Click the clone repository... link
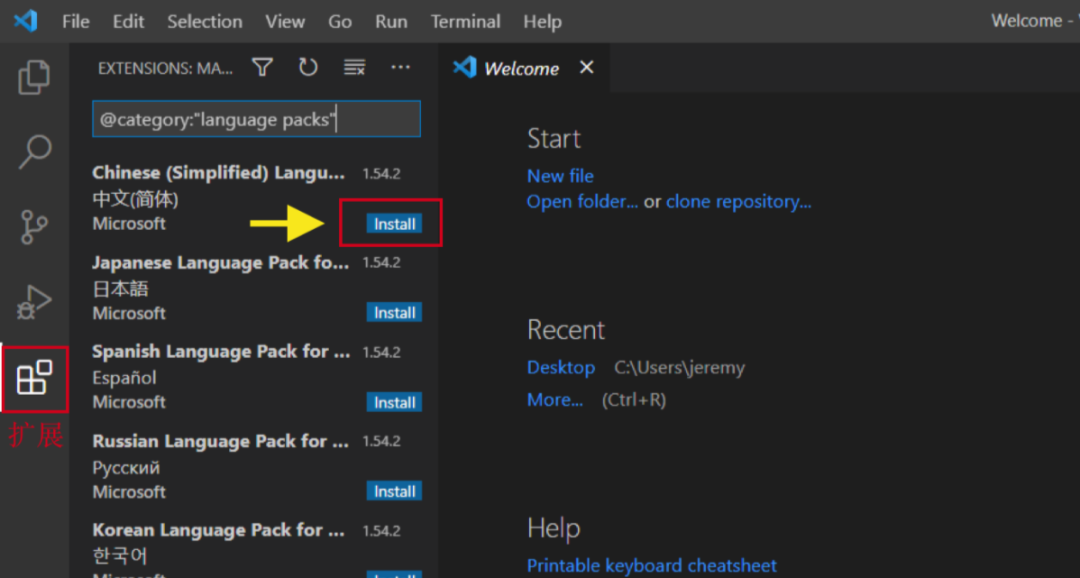Image resolution: width=1080 pixels, height=578 pixels. 738,202
